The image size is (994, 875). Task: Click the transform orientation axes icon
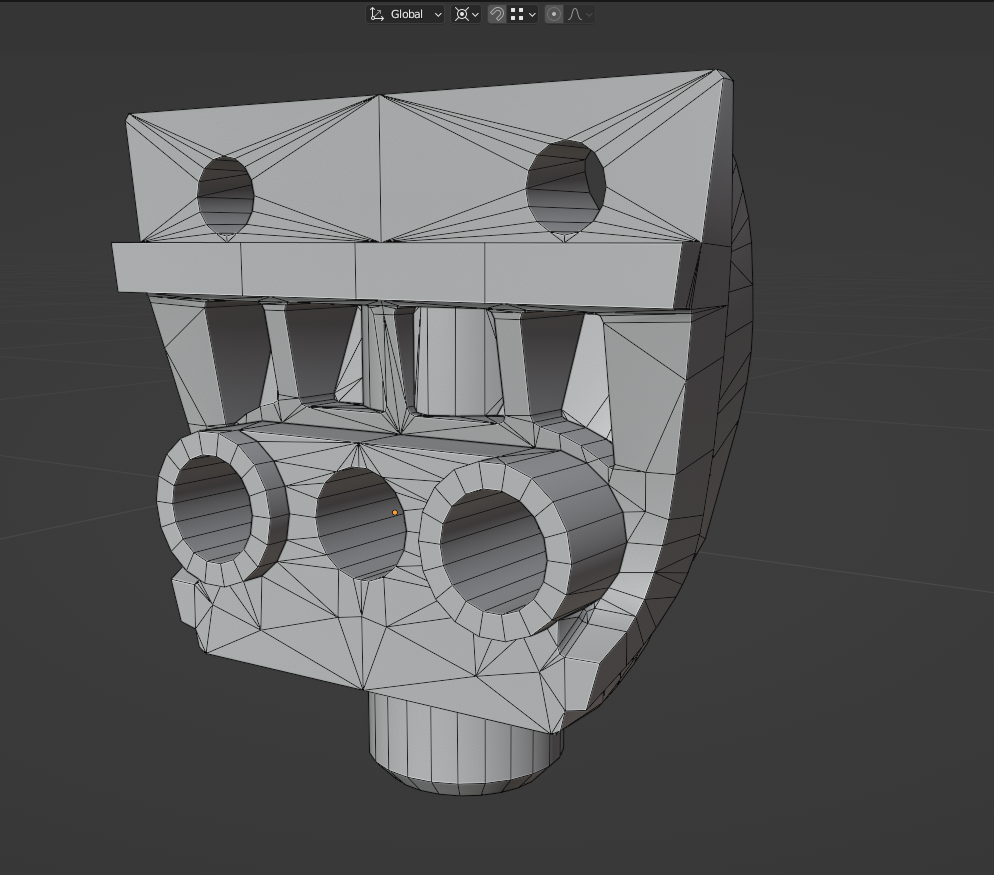point(377,14)
